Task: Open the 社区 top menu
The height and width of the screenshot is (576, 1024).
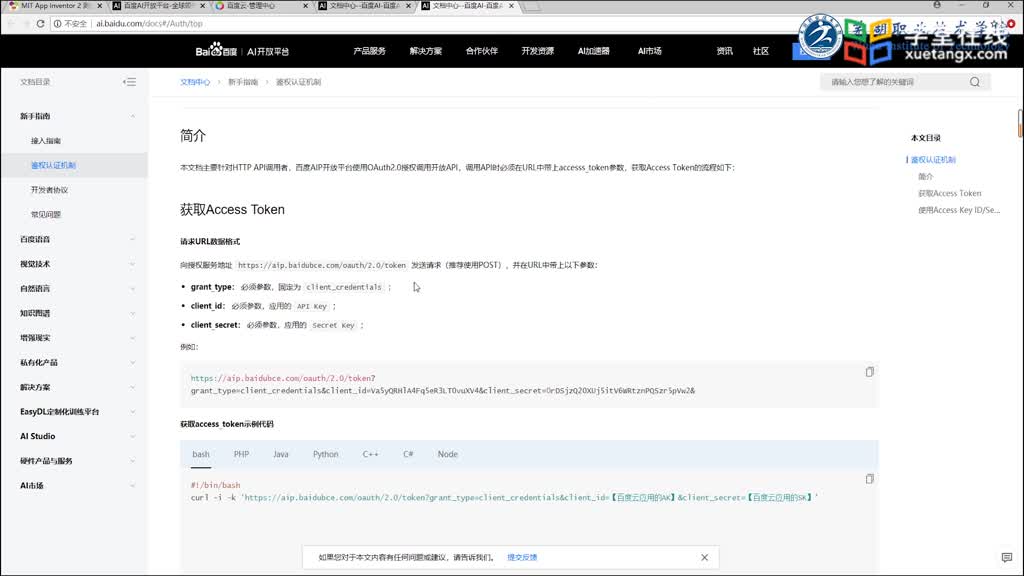Action: point(761,51)
